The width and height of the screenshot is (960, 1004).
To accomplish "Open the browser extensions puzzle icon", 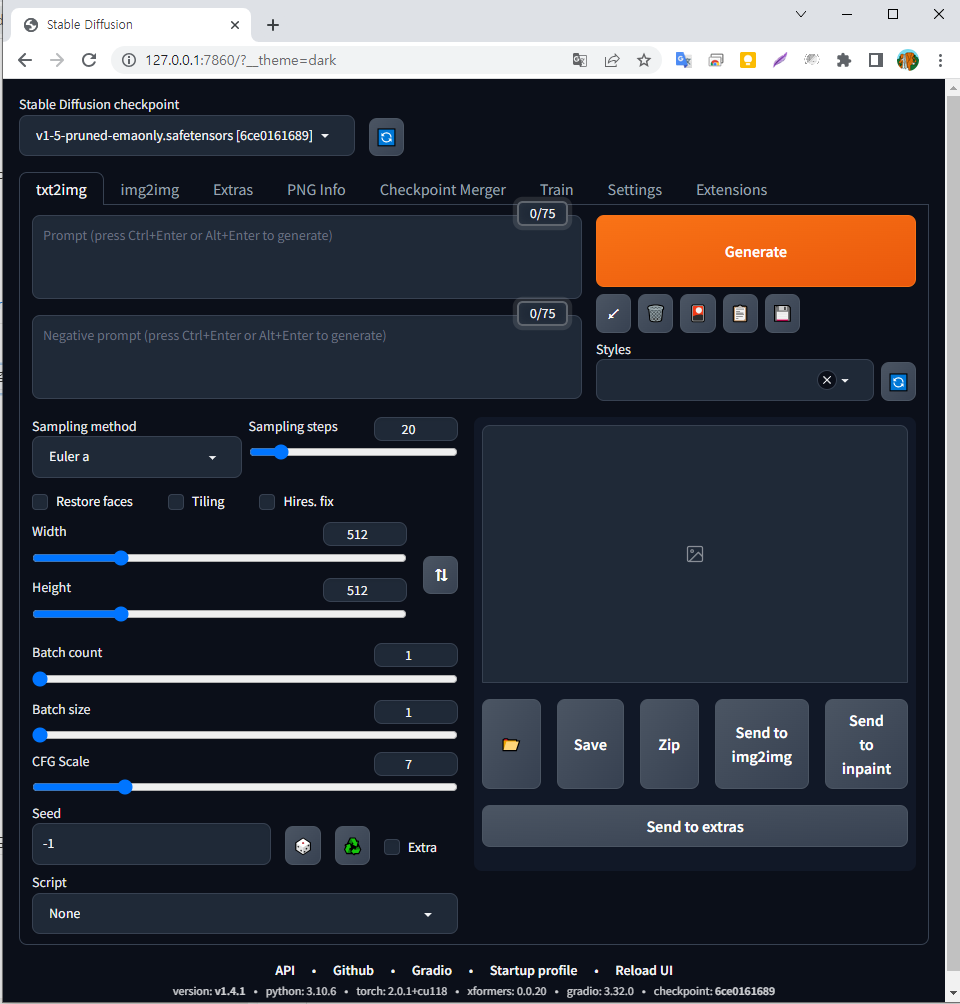I will [844, 60].
